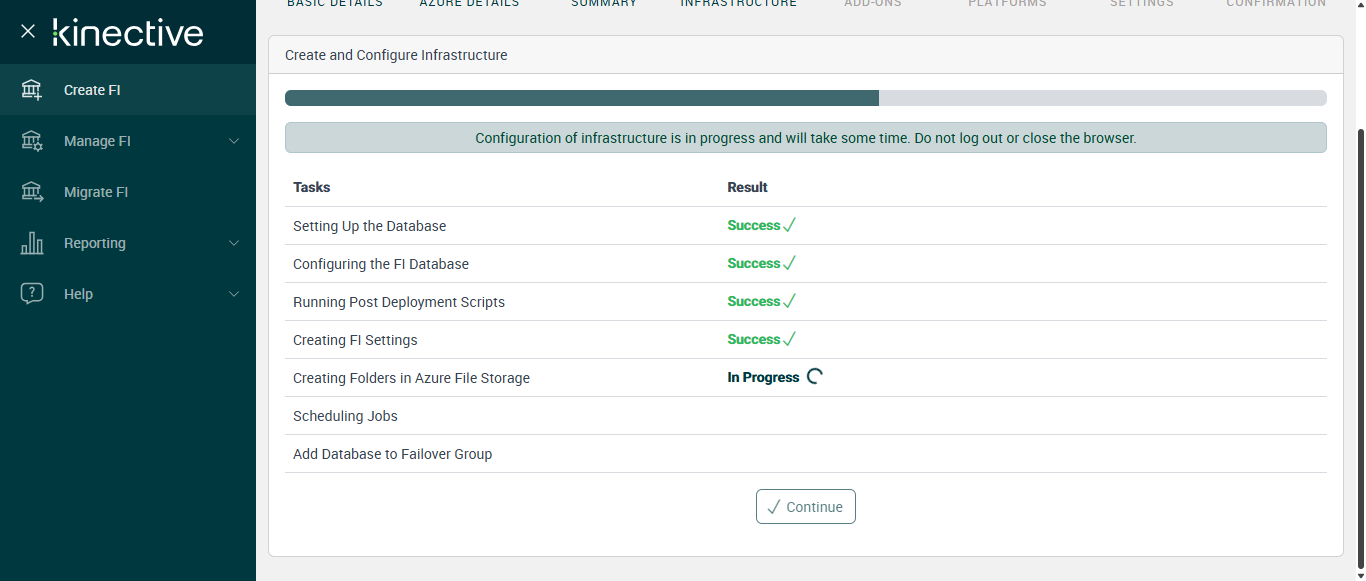Click the Kinective logo

[x=128, y=33]
